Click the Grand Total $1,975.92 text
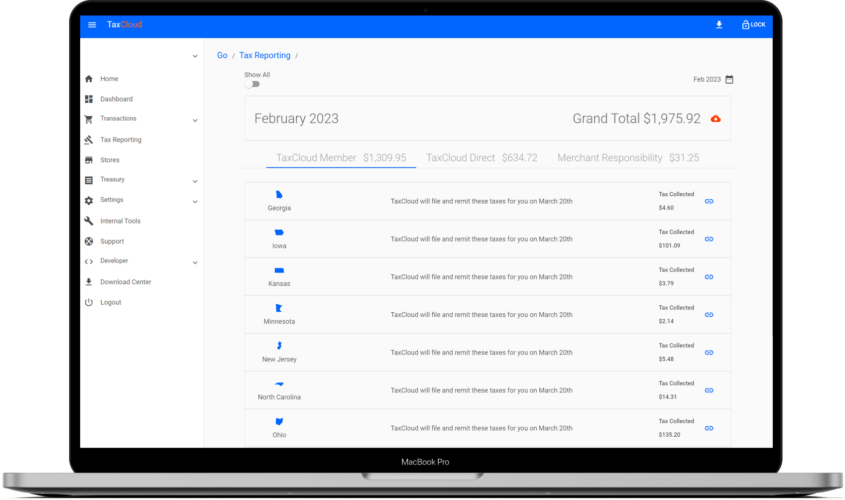The image size is (845, 500). point(636,119)
